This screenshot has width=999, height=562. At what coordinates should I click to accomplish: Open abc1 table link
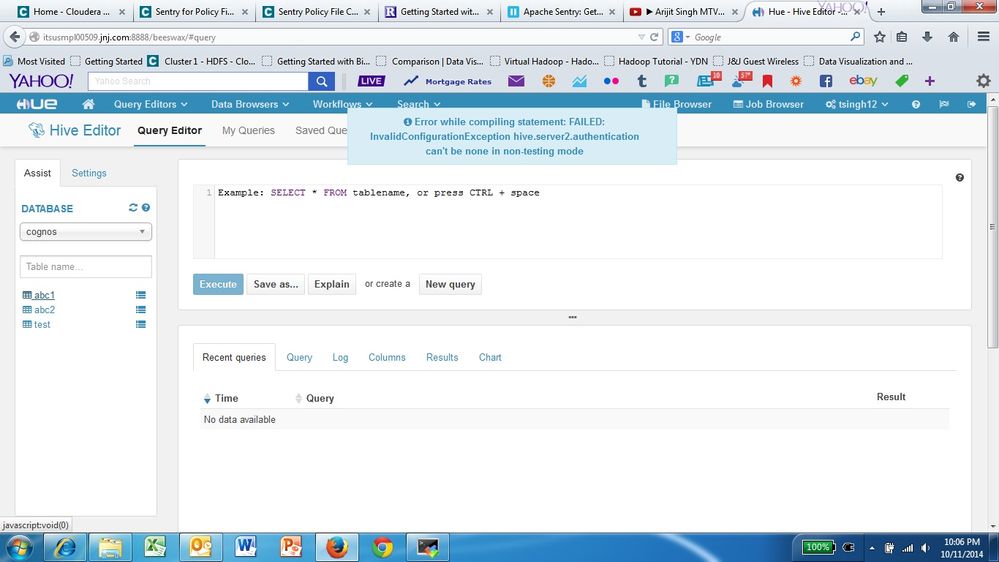tap(44, 295)
